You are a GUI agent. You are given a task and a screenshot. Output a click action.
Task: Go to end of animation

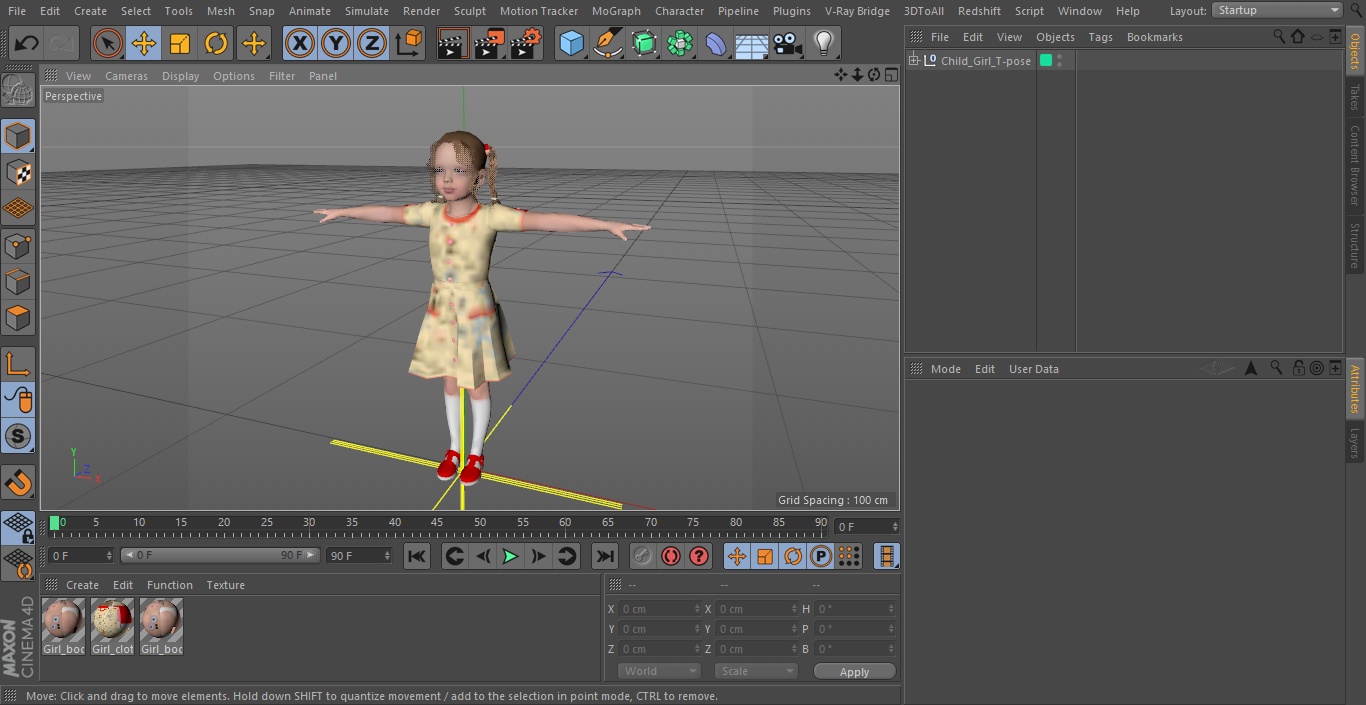(605, 556)
